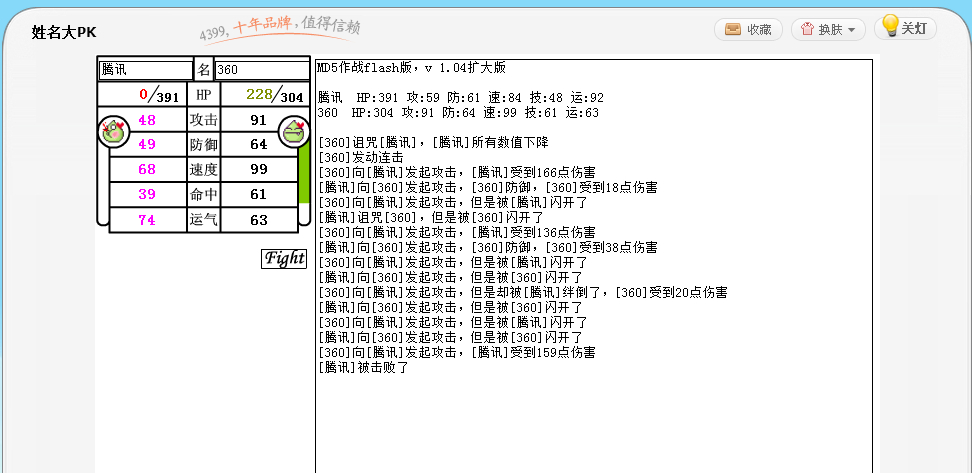
Task: Click the 运气 stat row label
Action: [x=203, y=219]
